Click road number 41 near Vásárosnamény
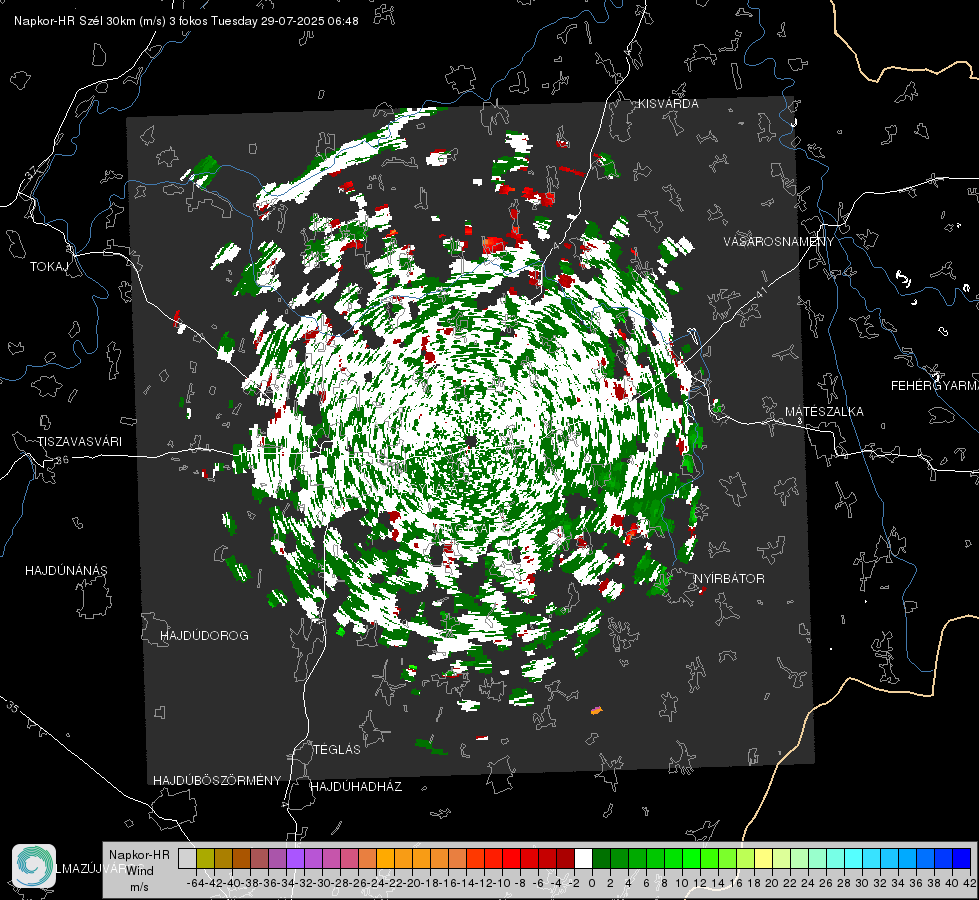This screenshot has height=900, width=979. 761,291
